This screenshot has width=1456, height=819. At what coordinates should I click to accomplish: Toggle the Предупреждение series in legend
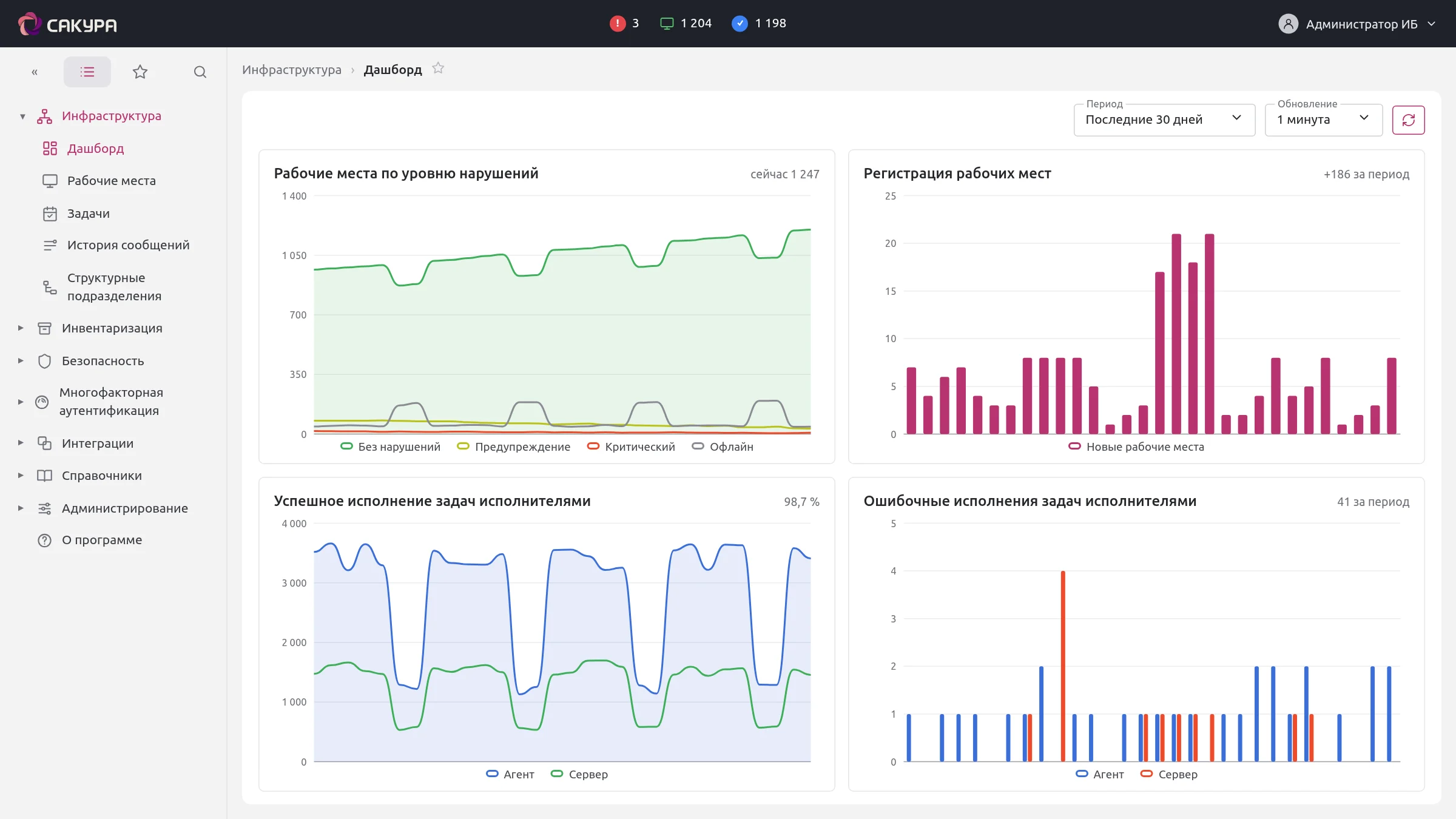(513, 447)
